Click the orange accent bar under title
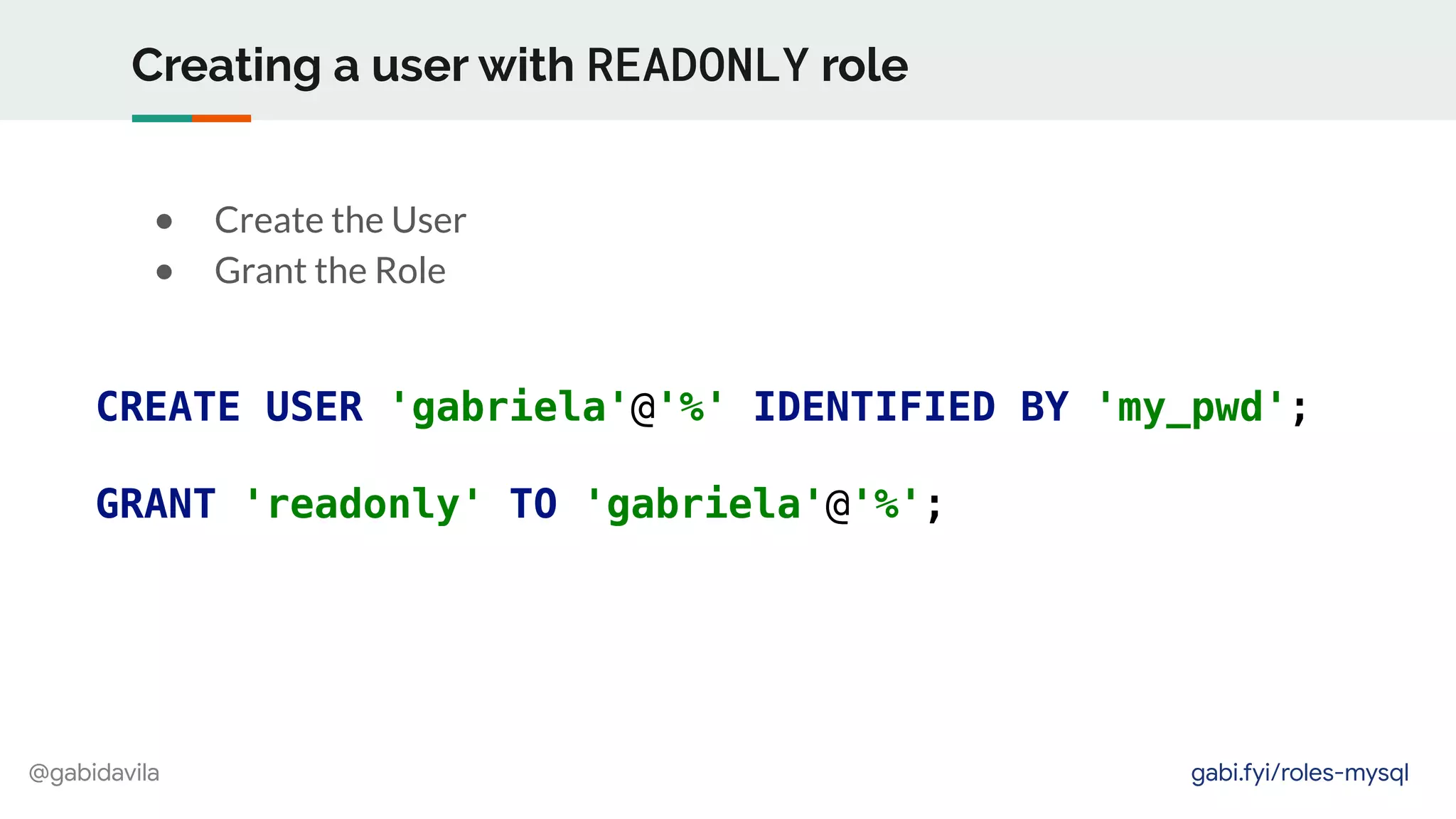This screenshot has width=1456, height=819. [221, 118]
